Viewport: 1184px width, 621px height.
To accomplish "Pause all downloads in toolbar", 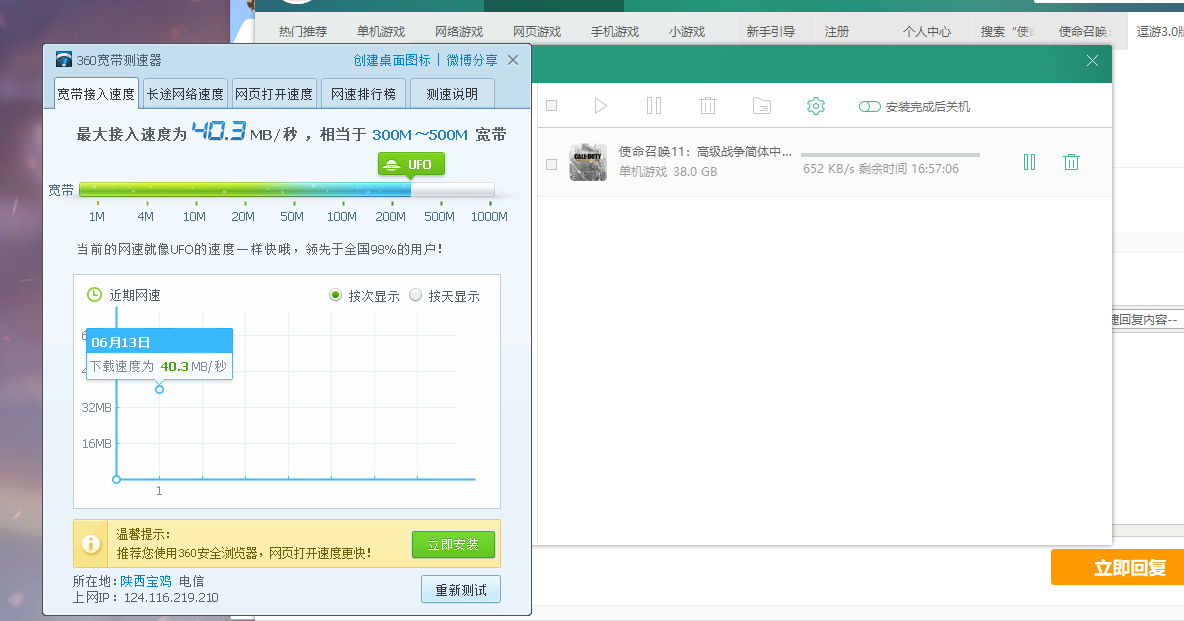I will (x=654, y=106).
